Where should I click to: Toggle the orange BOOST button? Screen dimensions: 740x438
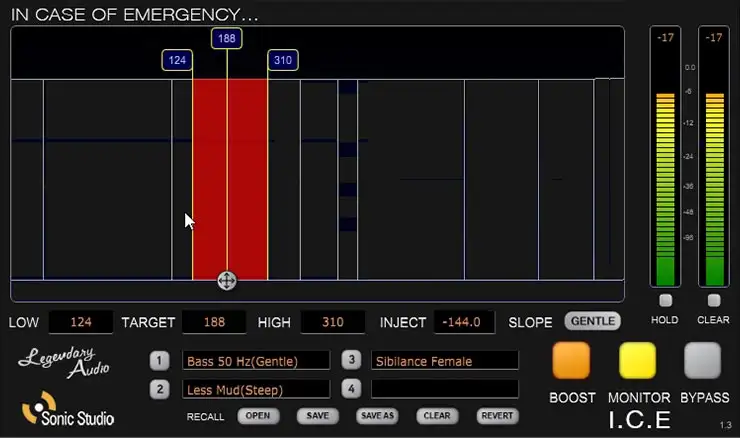click(x=571, y=361)
